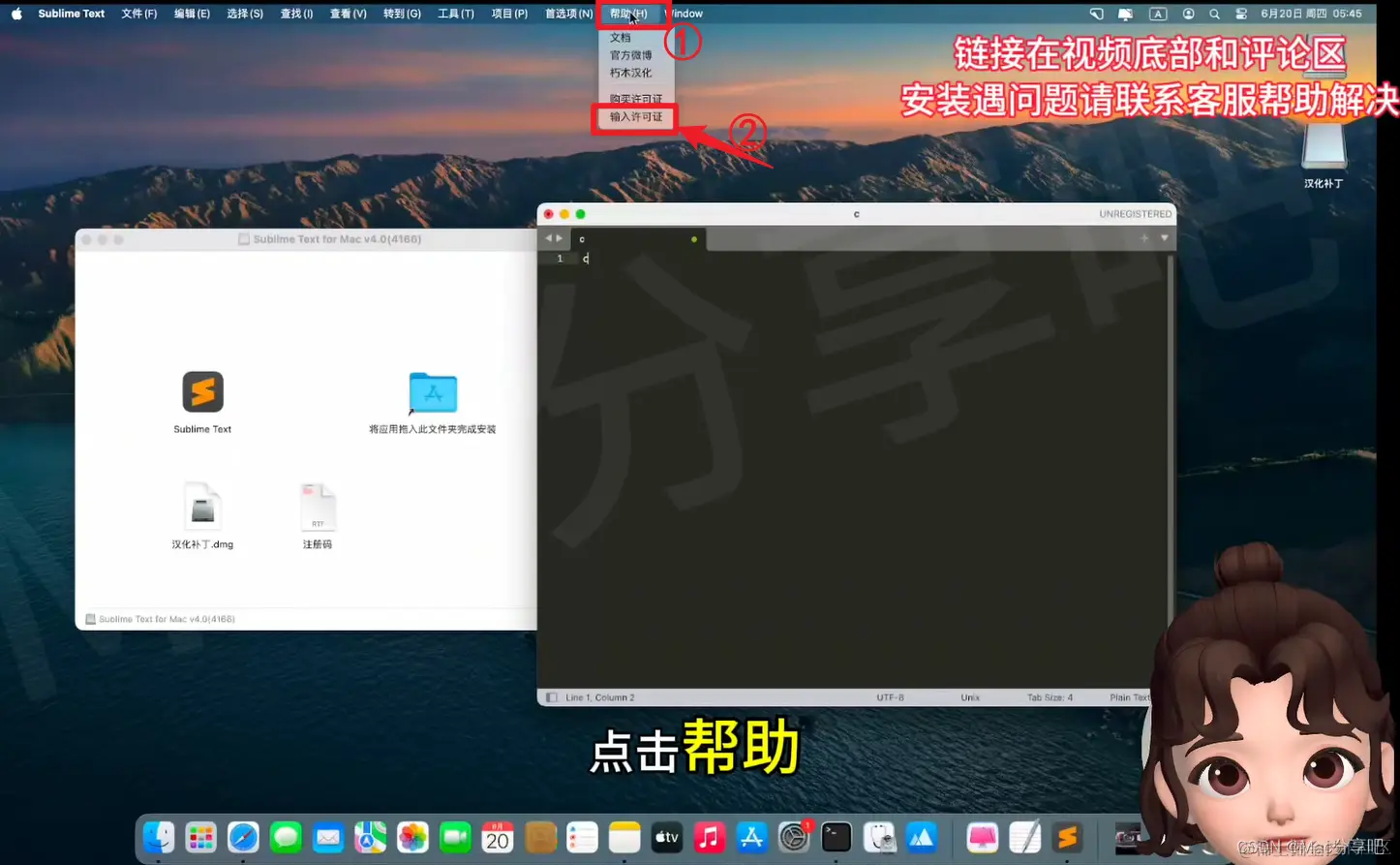
Task: Select the Sublime Text app icon in installer window
Action: [x=201, y=393]
